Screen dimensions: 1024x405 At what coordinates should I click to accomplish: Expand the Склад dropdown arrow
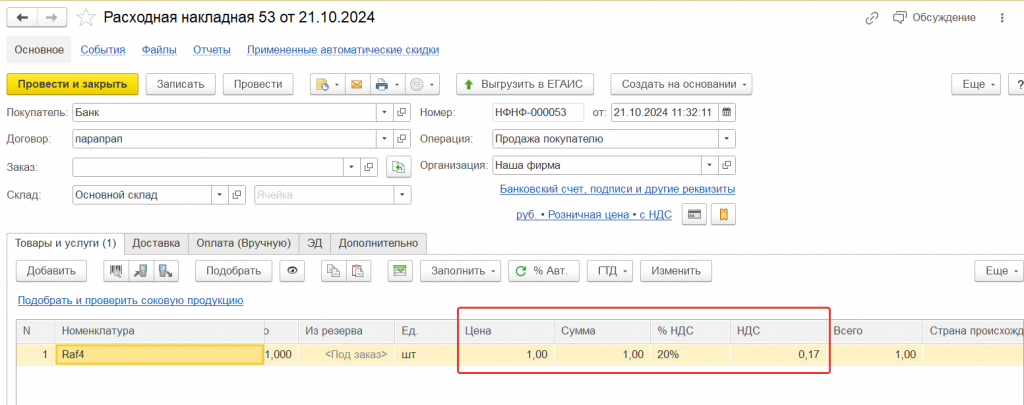220,195
